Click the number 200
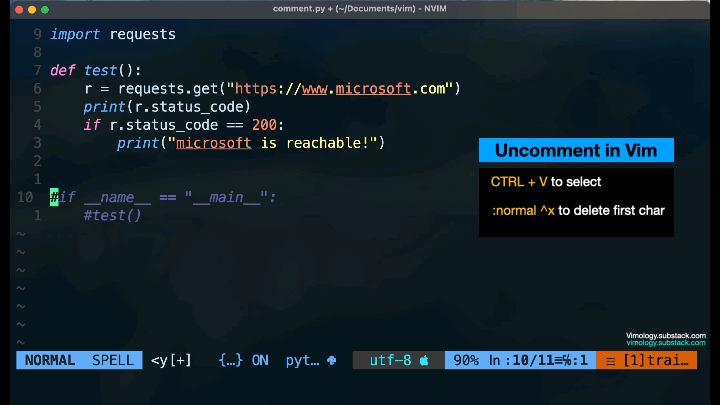 tap(264, 125)
